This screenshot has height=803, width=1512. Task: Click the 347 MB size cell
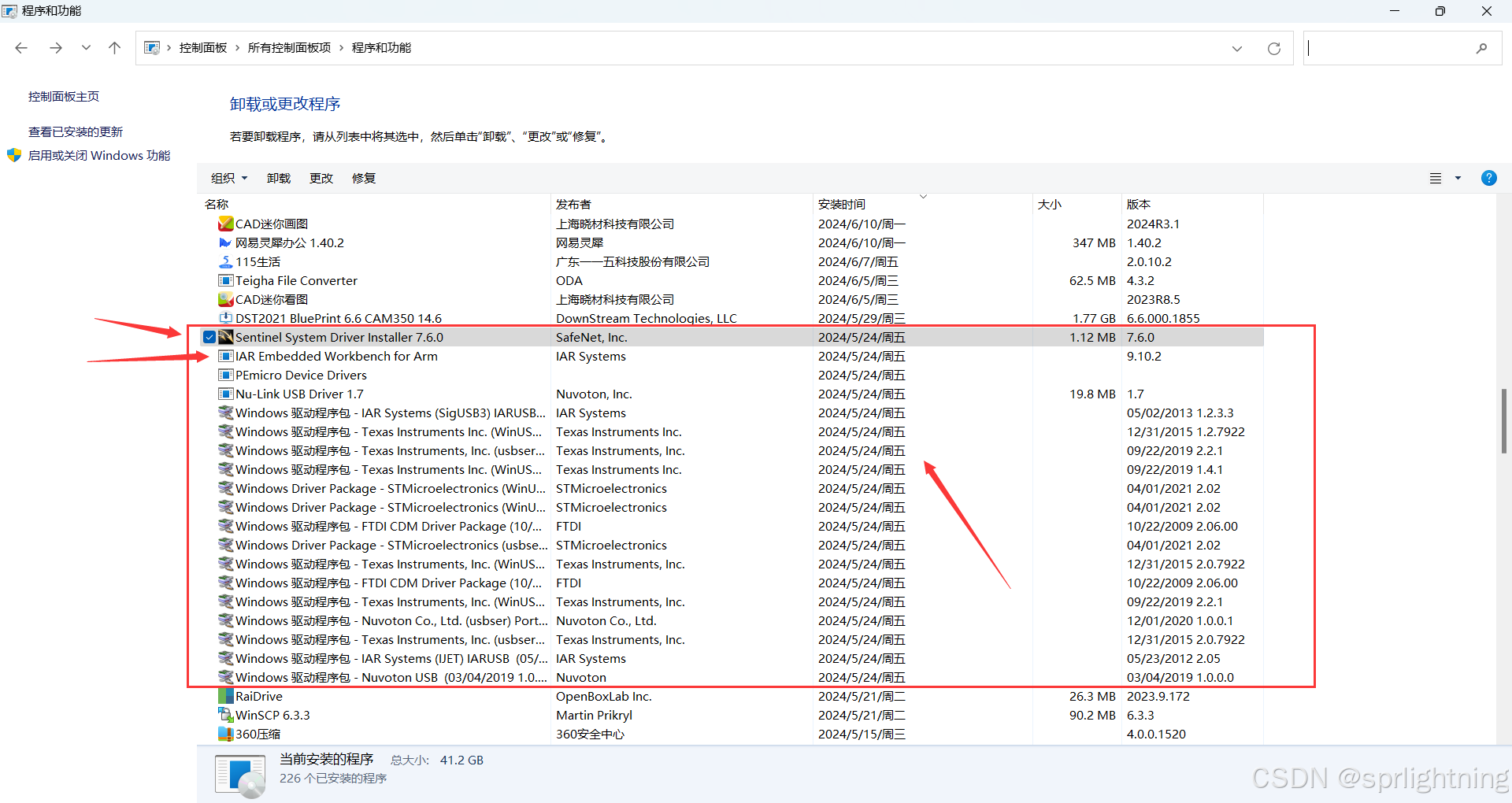(1094, 242)
